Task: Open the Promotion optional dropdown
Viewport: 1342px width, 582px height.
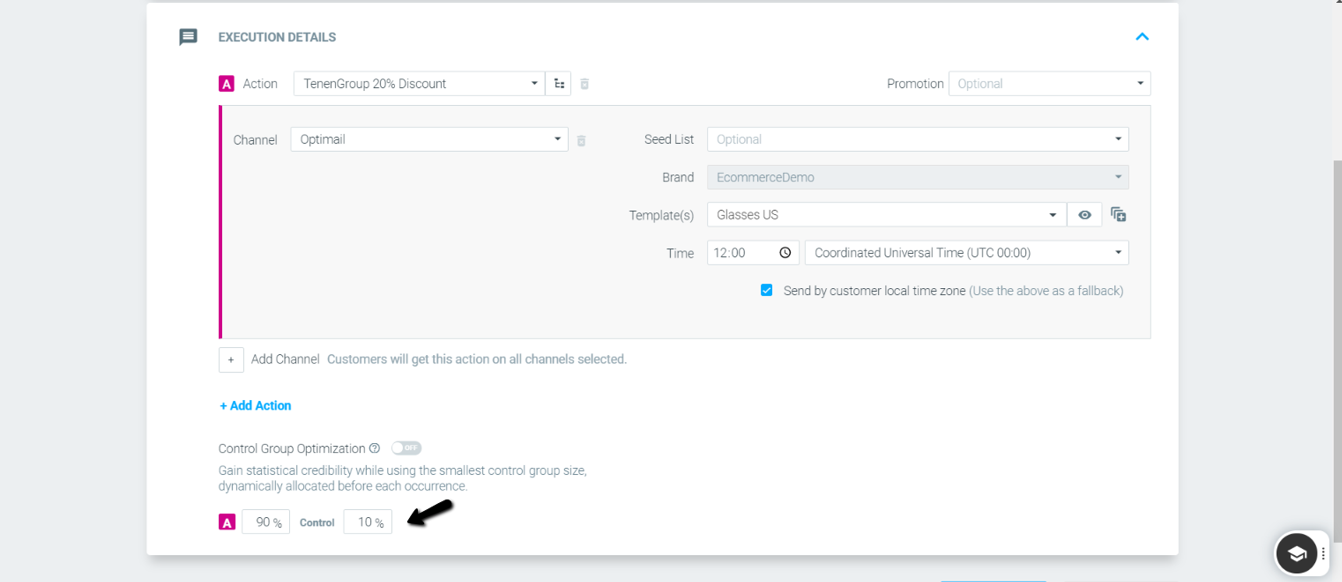Action: [x=1049, y=84]
